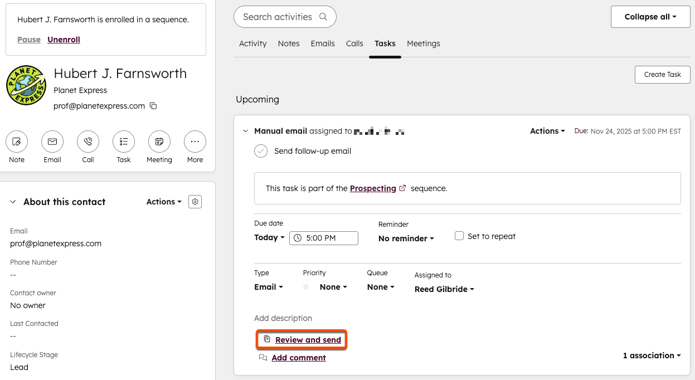This screenshot has height=380, width=695.
Task: Mark Send follow-up email task complete
Action: pyautogui.click(x=261, y=151)
